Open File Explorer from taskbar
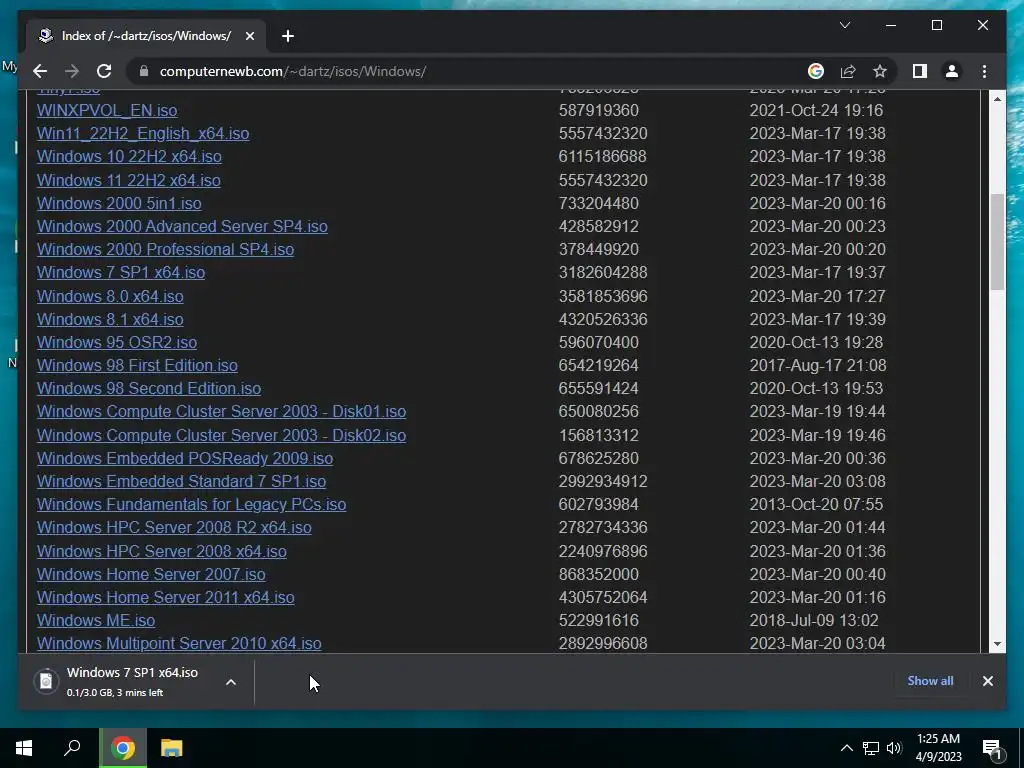 [171, 748]
